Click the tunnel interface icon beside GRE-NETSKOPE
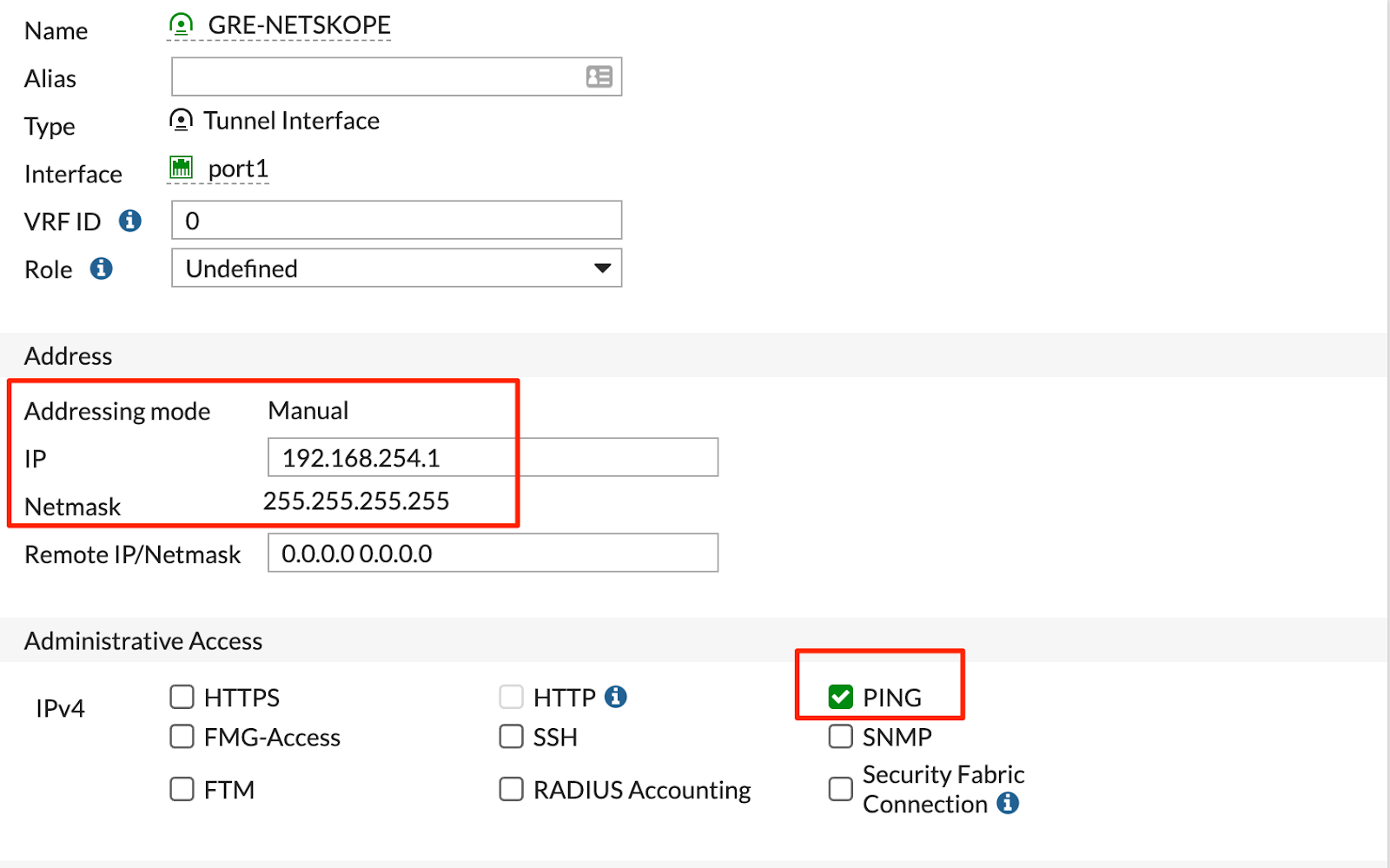This screenshot has width=1390, height=868. tap(180, 24)
